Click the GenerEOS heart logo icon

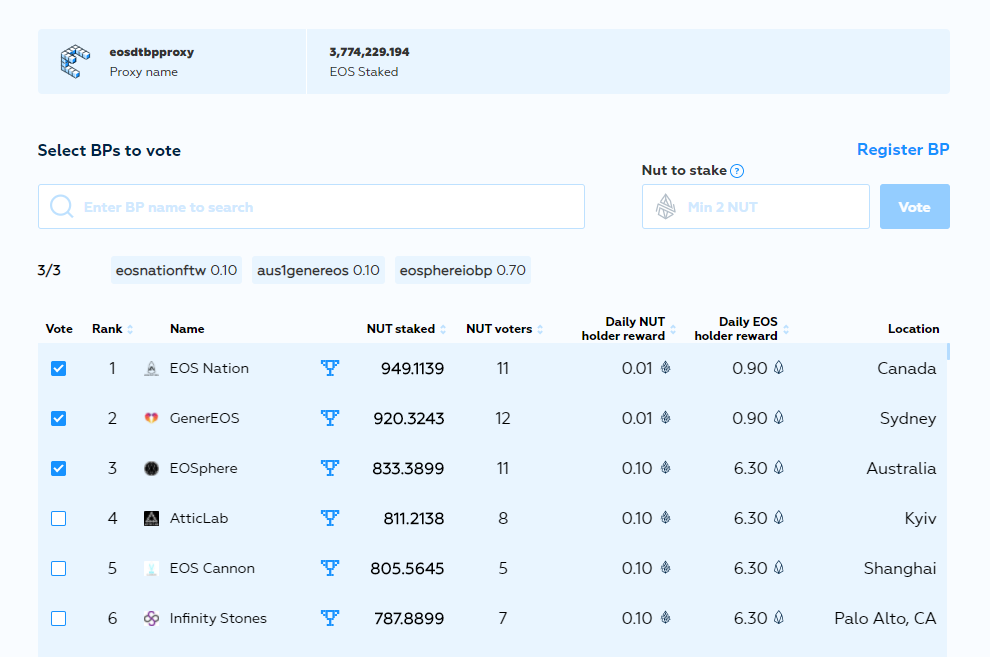[x=152, y=418]
